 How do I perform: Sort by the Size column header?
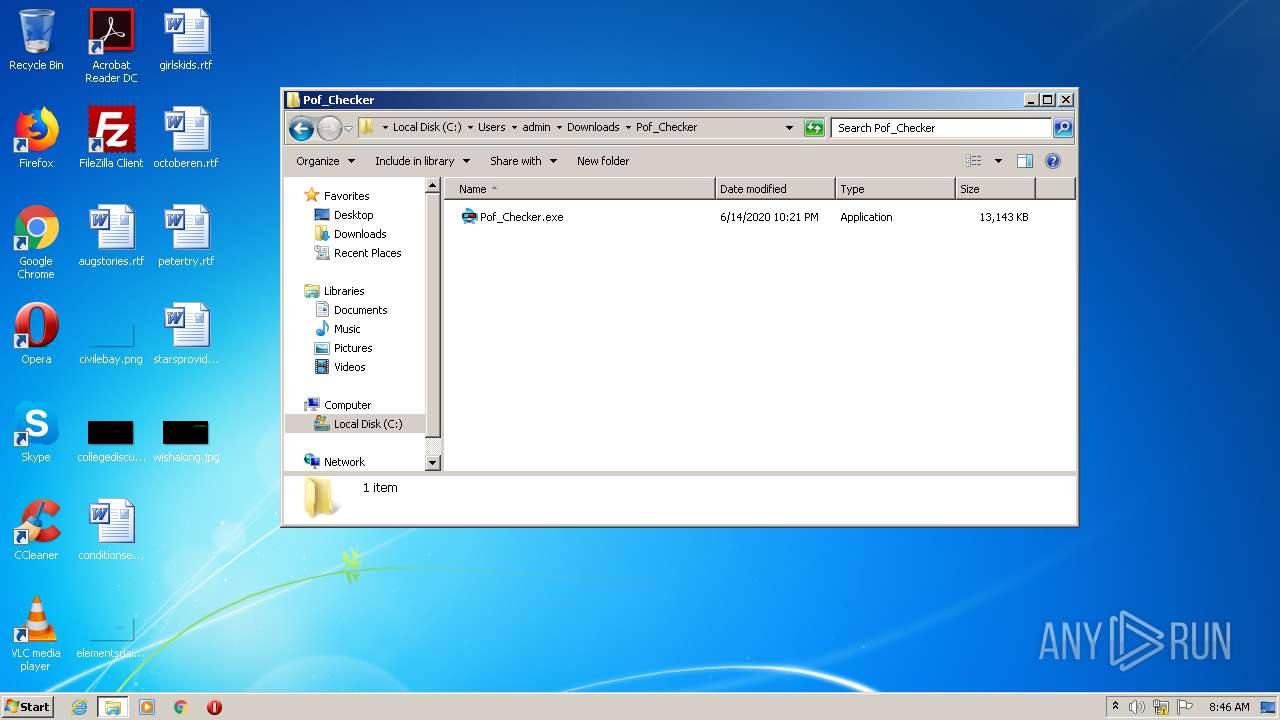point(995,189)
